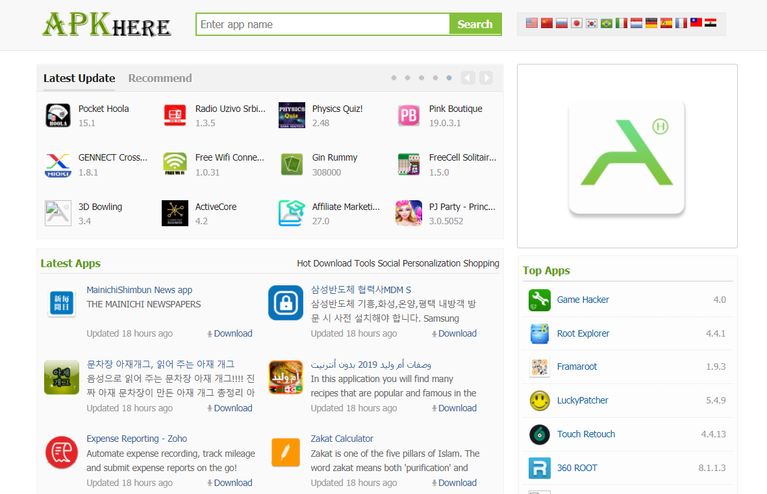Open Zakat Calculator title link
The width and height of the screenshot is (767, 494).
point(342,438)
